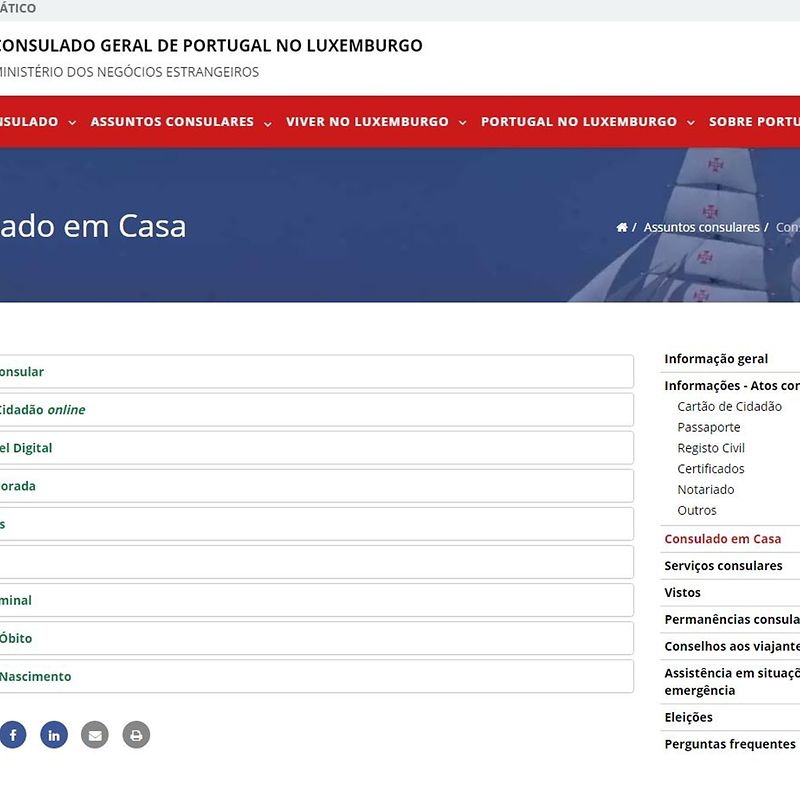The width and height of the screenshot is (800, 800).
Task: Expand Viver no Luxemburgo menu chevron
Action: pos(463,122)
